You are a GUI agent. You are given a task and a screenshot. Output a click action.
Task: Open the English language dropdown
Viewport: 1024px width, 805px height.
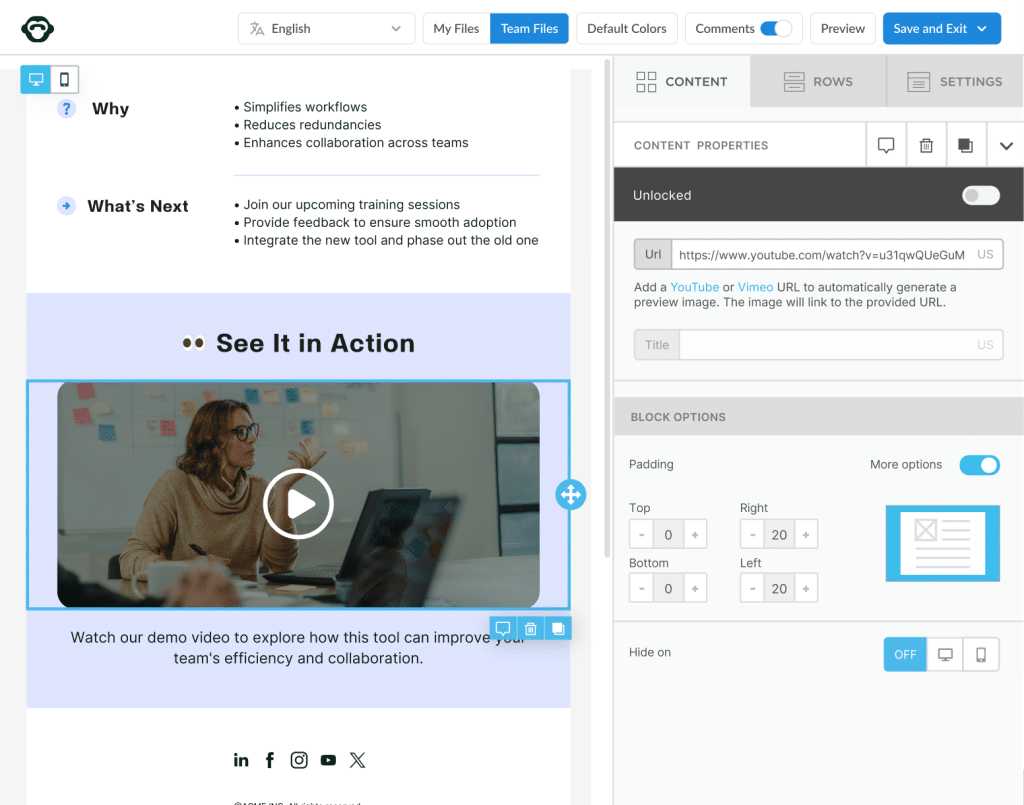point(326,29)
